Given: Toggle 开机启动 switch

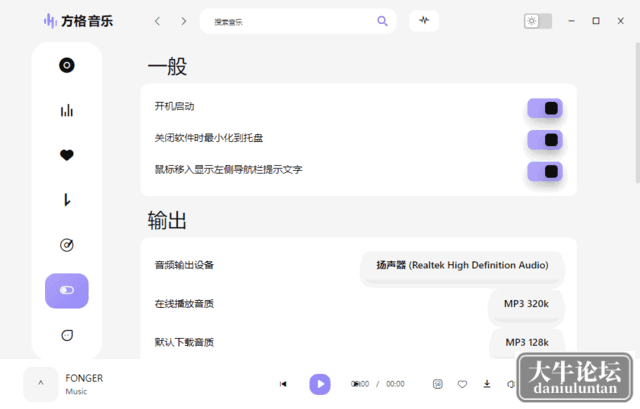Looking at the screenshot, I should pos(545,108).
